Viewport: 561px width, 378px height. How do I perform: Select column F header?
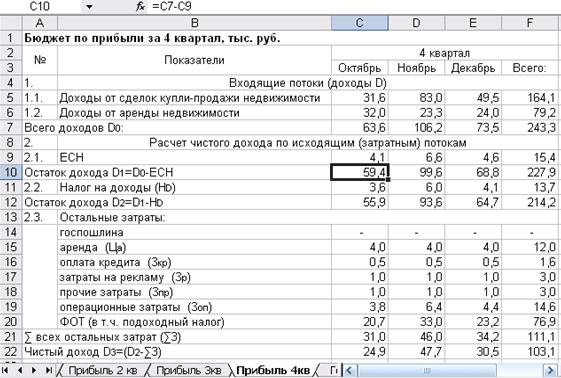click(530, 23)
